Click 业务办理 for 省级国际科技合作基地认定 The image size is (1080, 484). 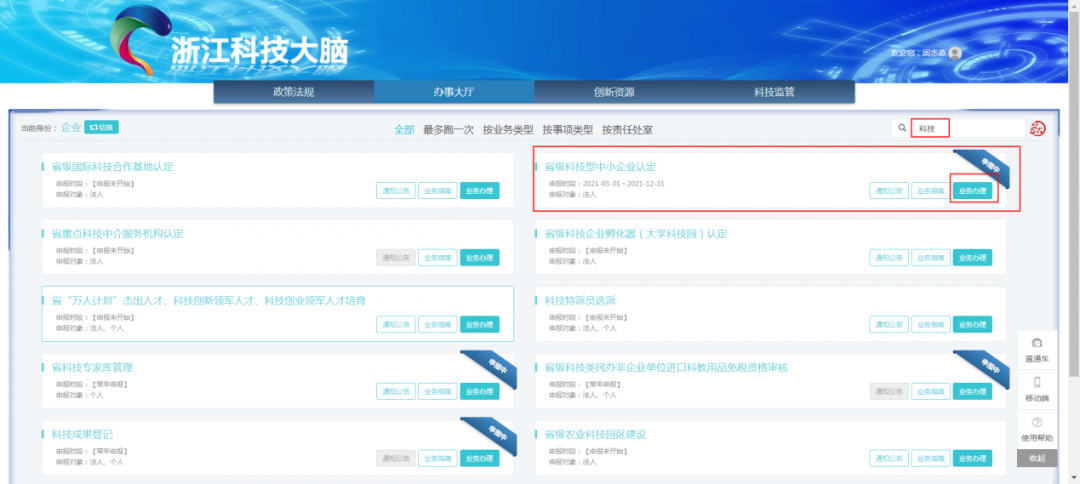(479, 191)
